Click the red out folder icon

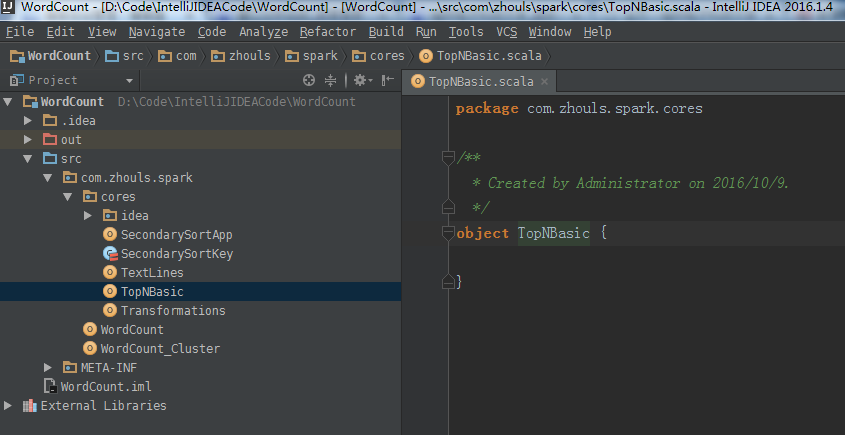click(50, 140)
